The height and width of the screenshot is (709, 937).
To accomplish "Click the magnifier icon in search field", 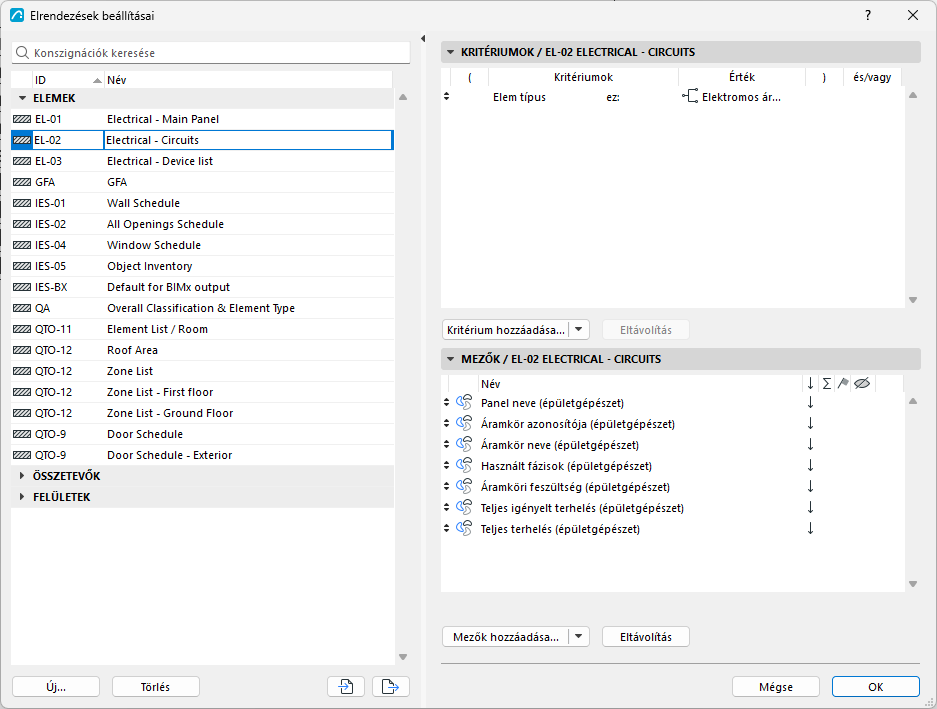I will pyautogui.click(x=22, y=53).
